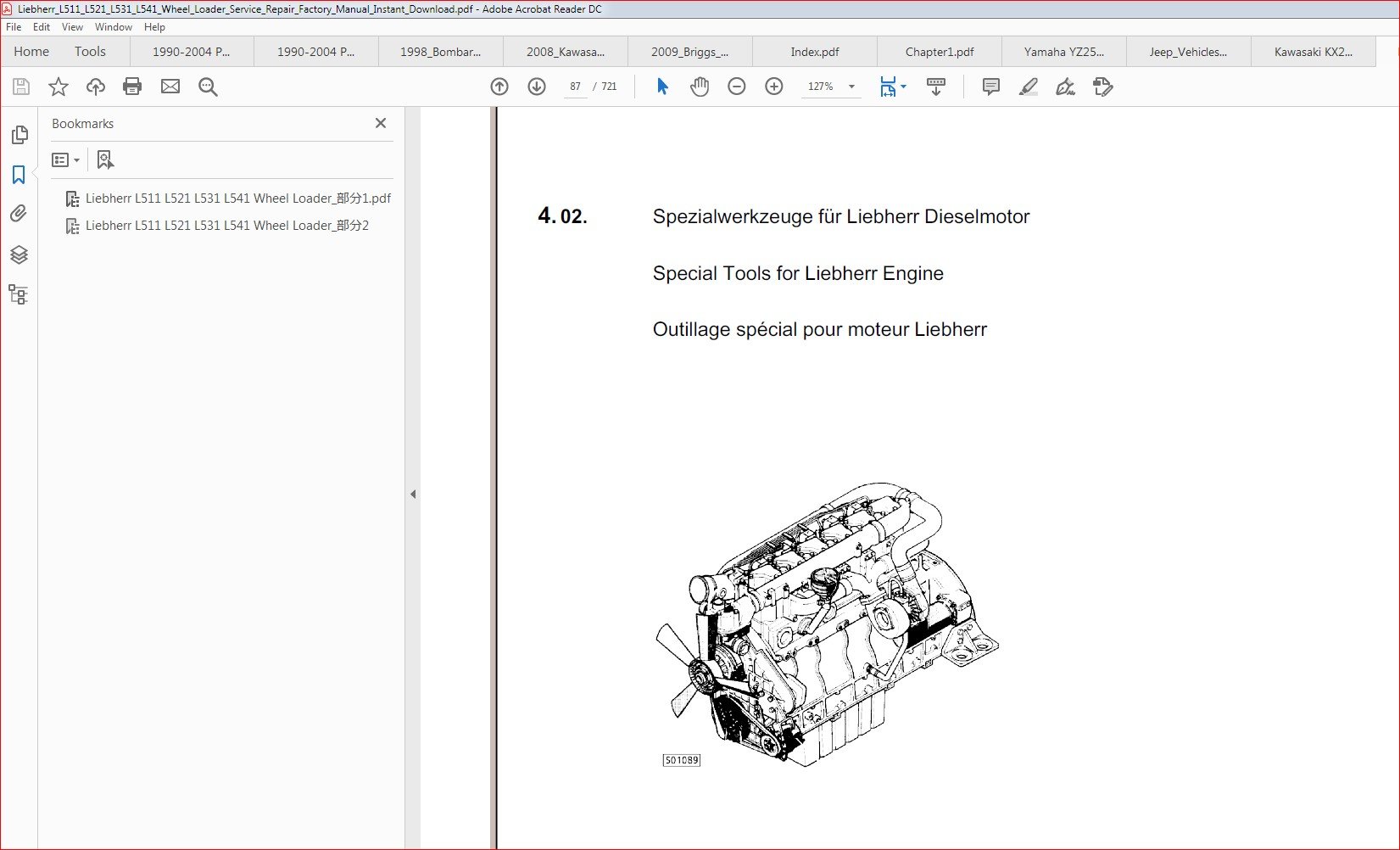
Task: Switch to the Tools tab
Action: [x=90, y=52]
